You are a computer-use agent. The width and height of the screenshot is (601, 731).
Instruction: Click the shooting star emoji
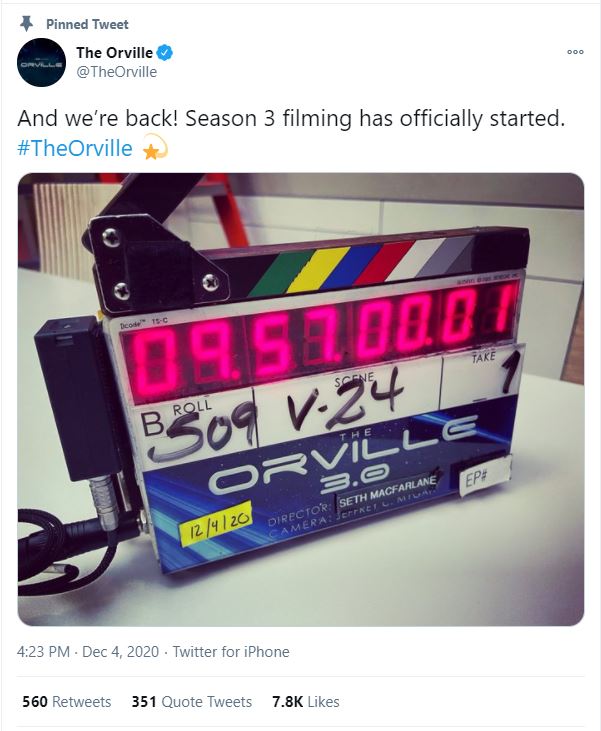click(x=153, y=147)
